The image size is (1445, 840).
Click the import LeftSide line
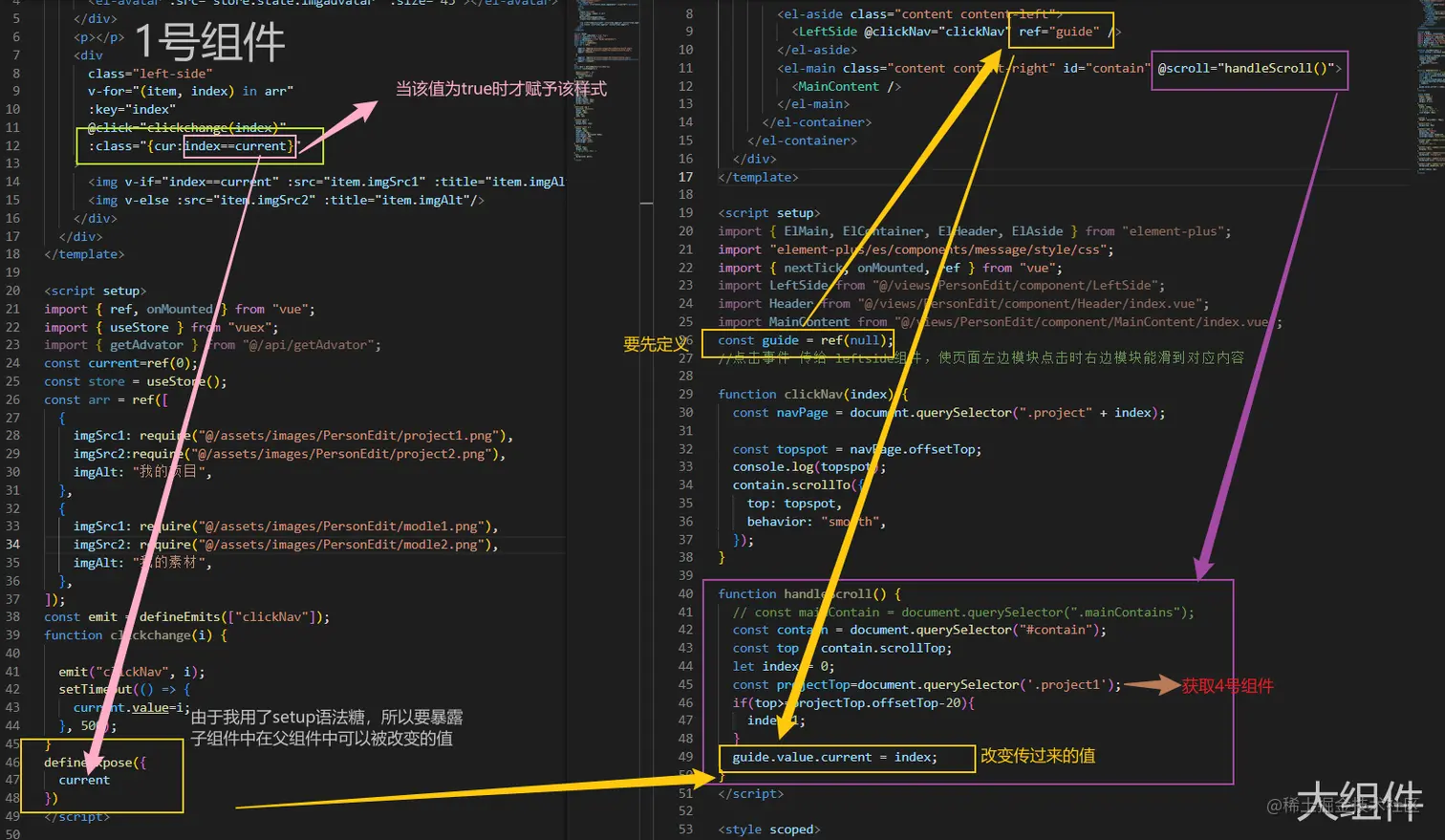pyautogui.click(x=942, y=286)
